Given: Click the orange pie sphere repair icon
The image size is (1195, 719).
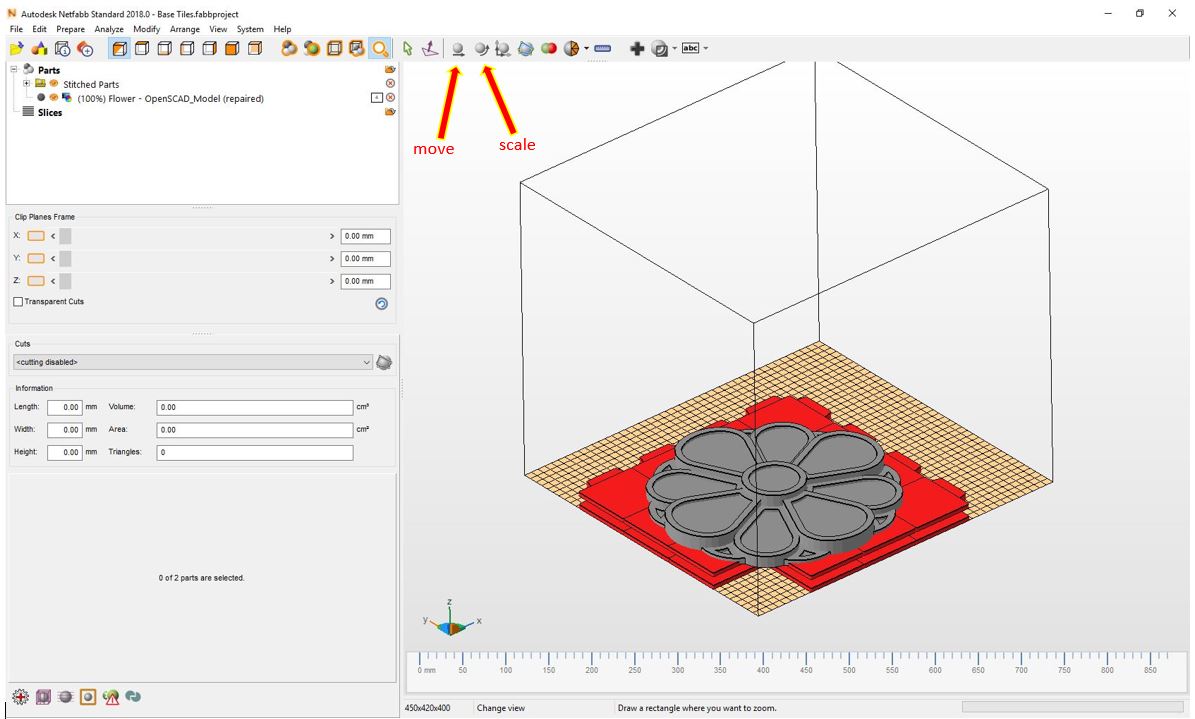Looking at the screenshot, I should point(571,49).
